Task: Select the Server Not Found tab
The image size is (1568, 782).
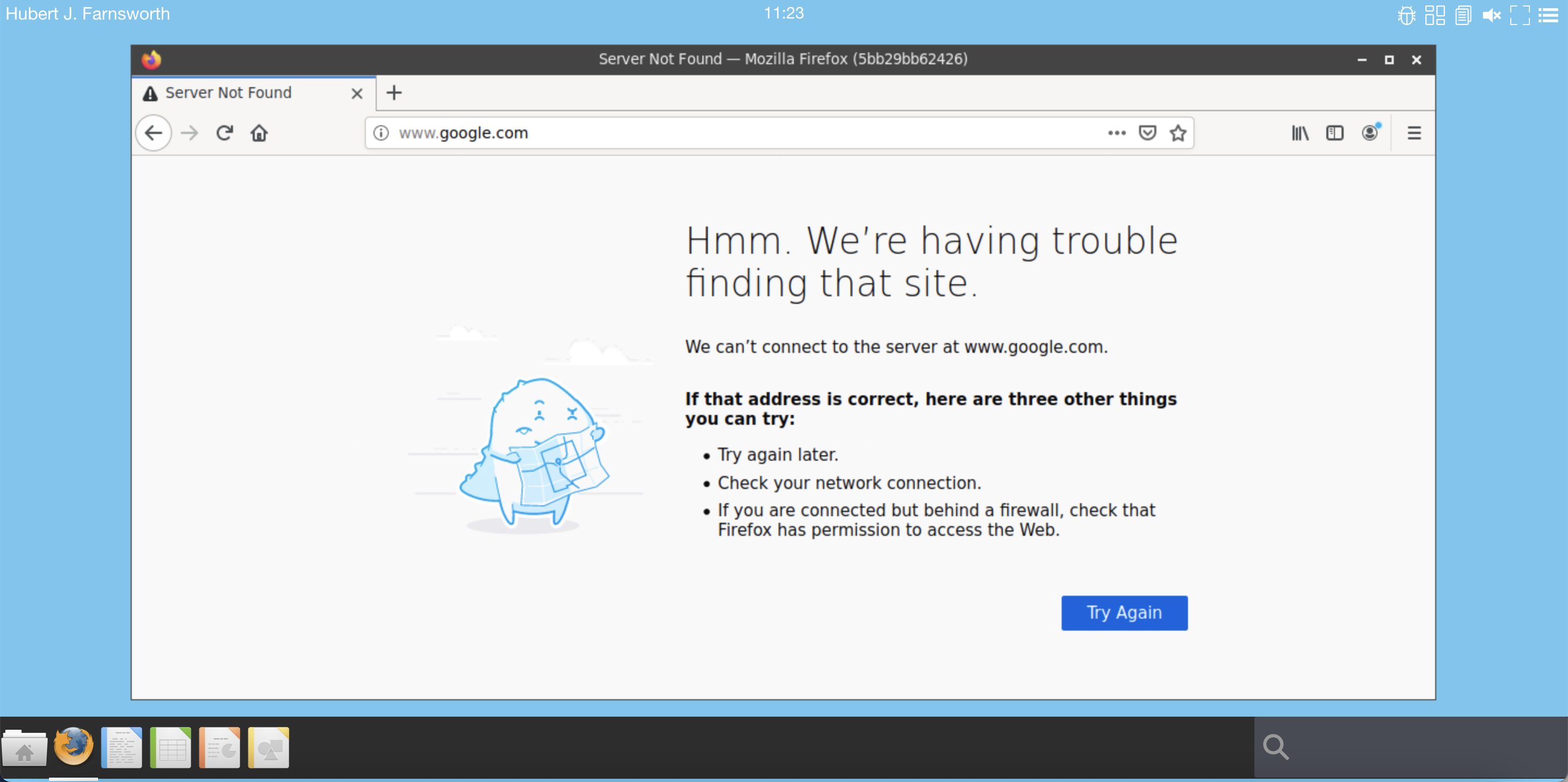Action: click(254, 93)
